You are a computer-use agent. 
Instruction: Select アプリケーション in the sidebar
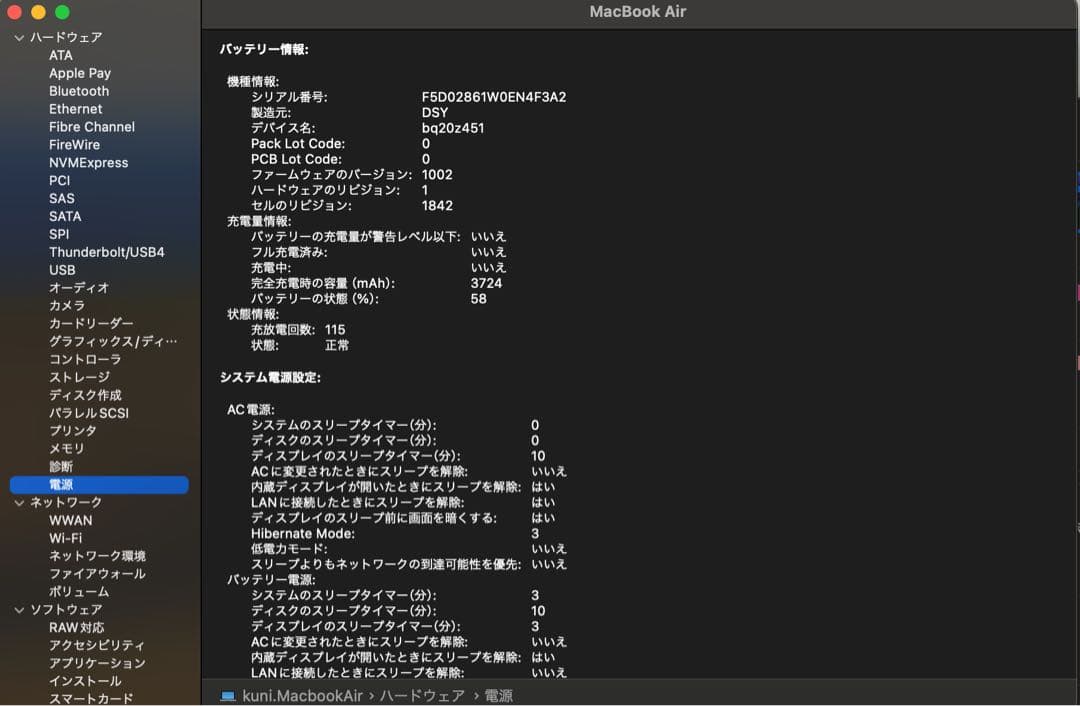97,664
